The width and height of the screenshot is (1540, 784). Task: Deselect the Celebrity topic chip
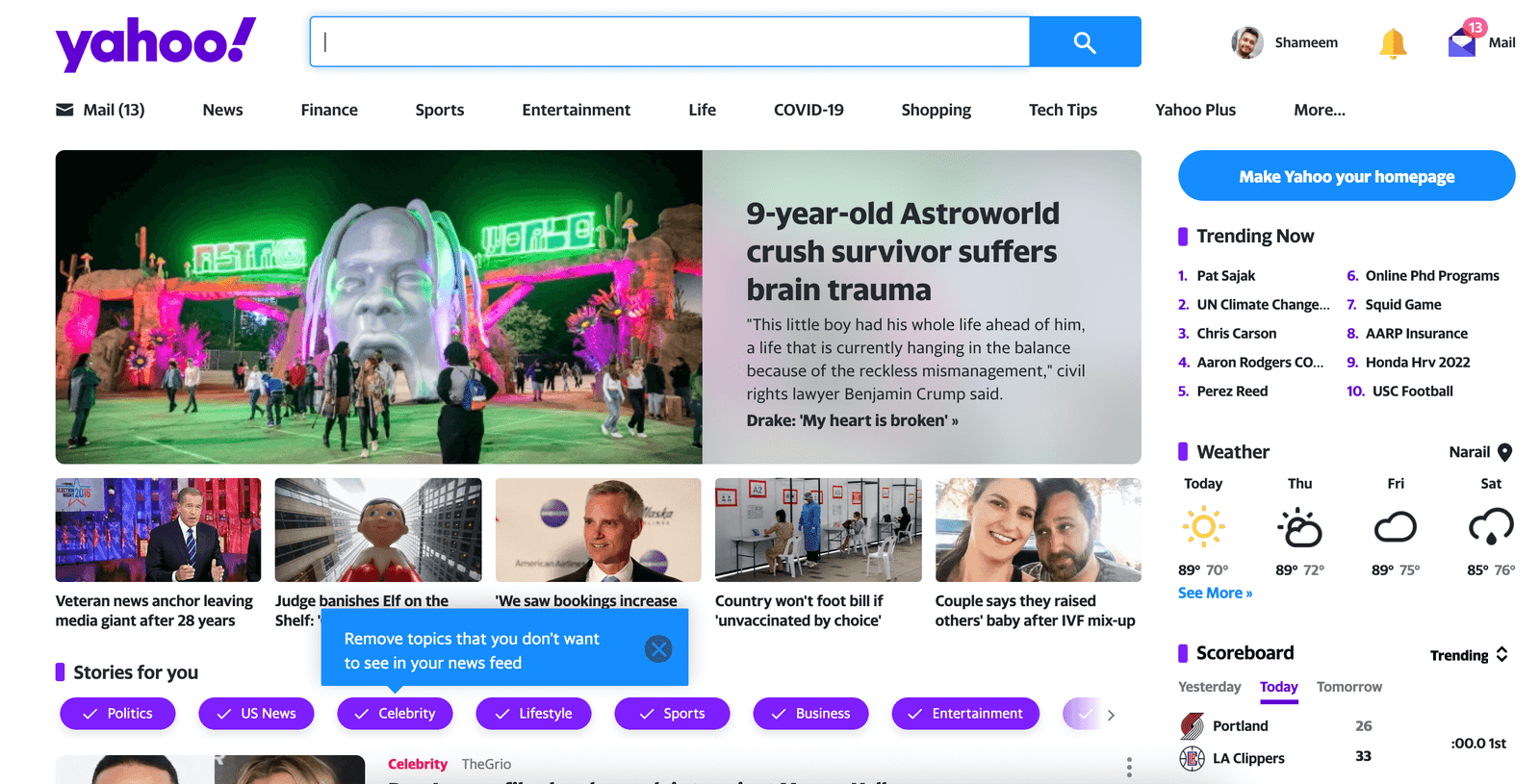(395, 714)
